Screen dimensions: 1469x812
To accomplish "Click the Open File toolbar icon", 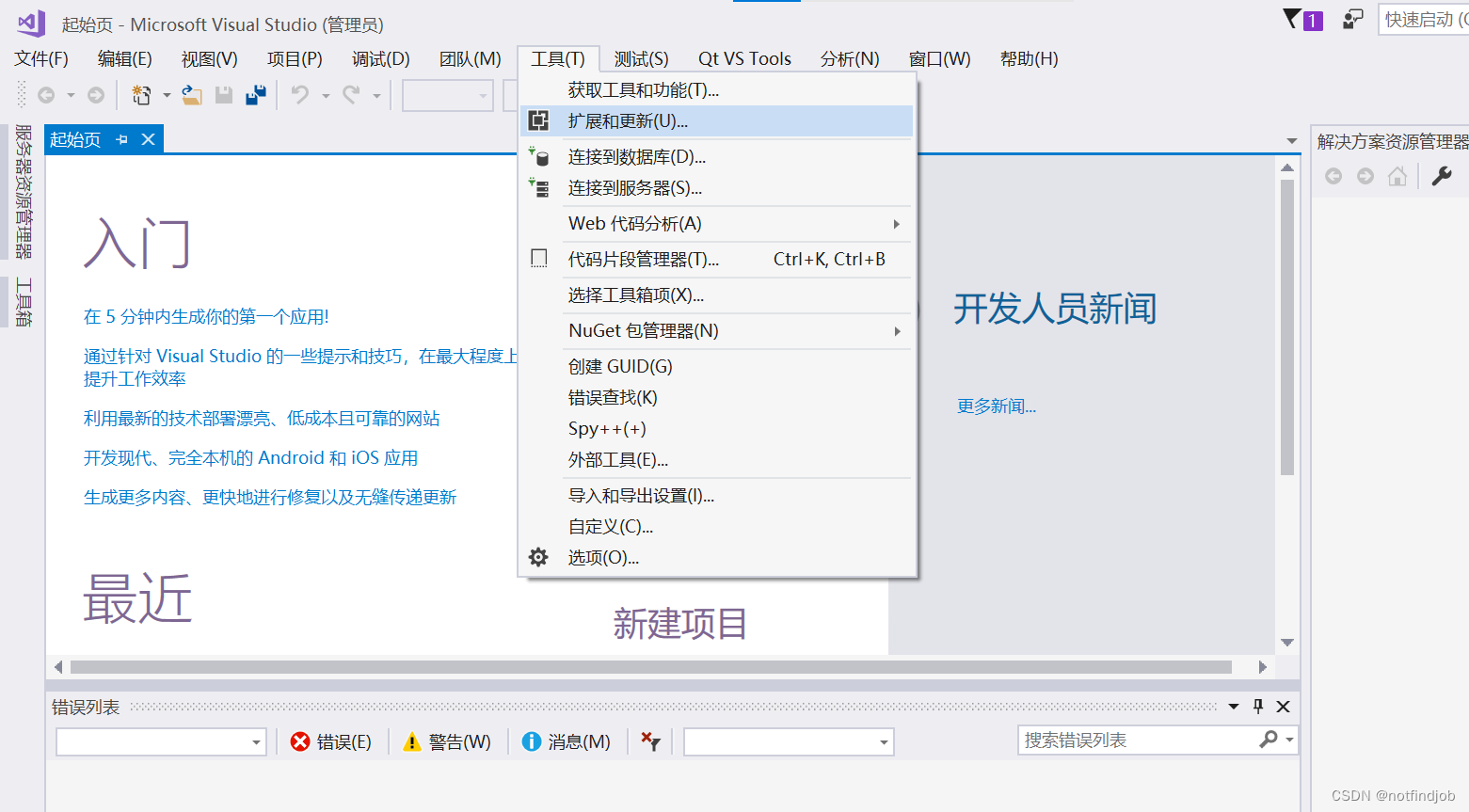I will 192,94.
